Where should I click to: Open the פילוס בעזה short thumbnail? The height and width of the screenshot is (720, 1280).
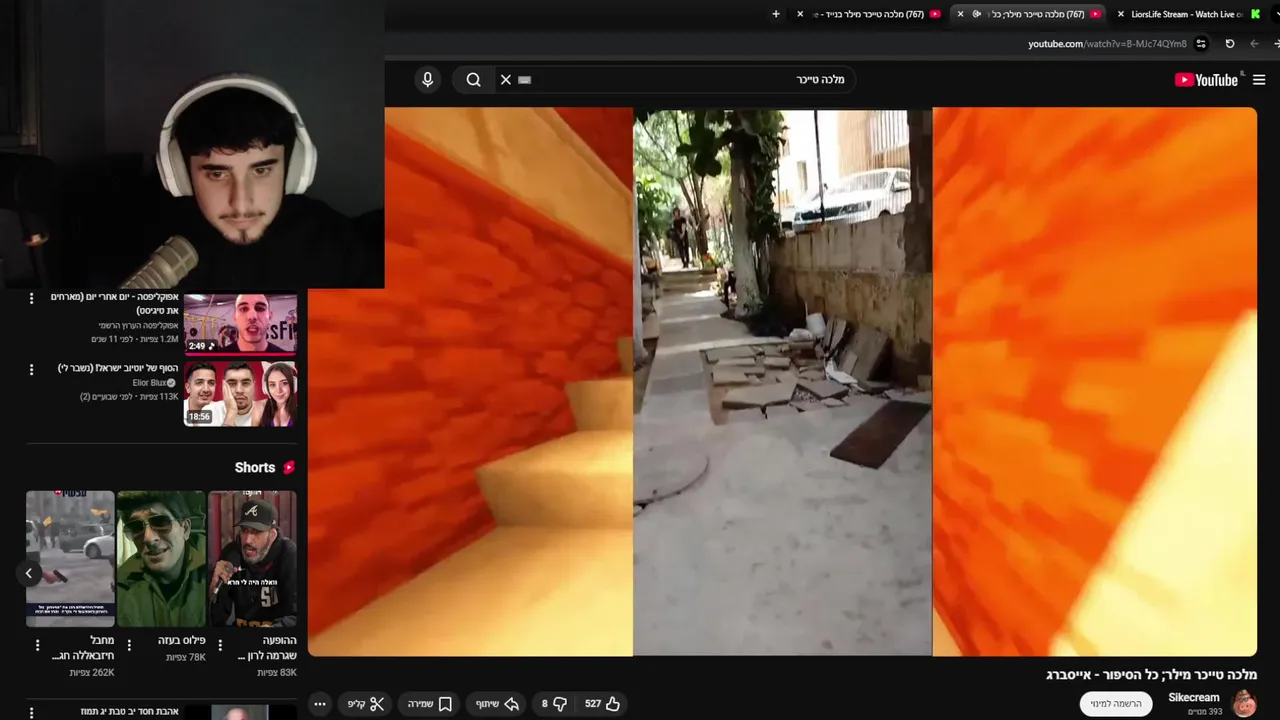click(x=161, y=558)
